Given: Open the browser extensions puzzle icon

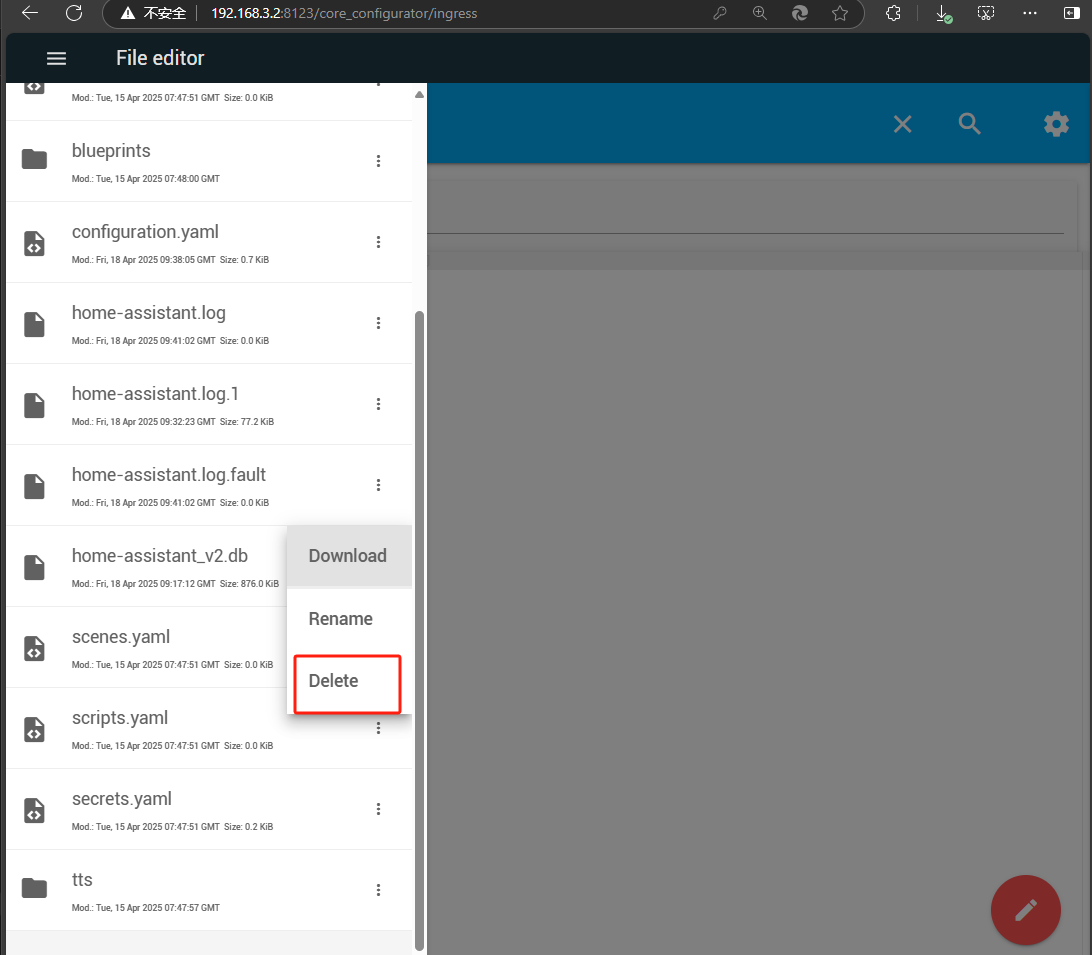Looking at the screenshot, I should [x=894, y=14].
